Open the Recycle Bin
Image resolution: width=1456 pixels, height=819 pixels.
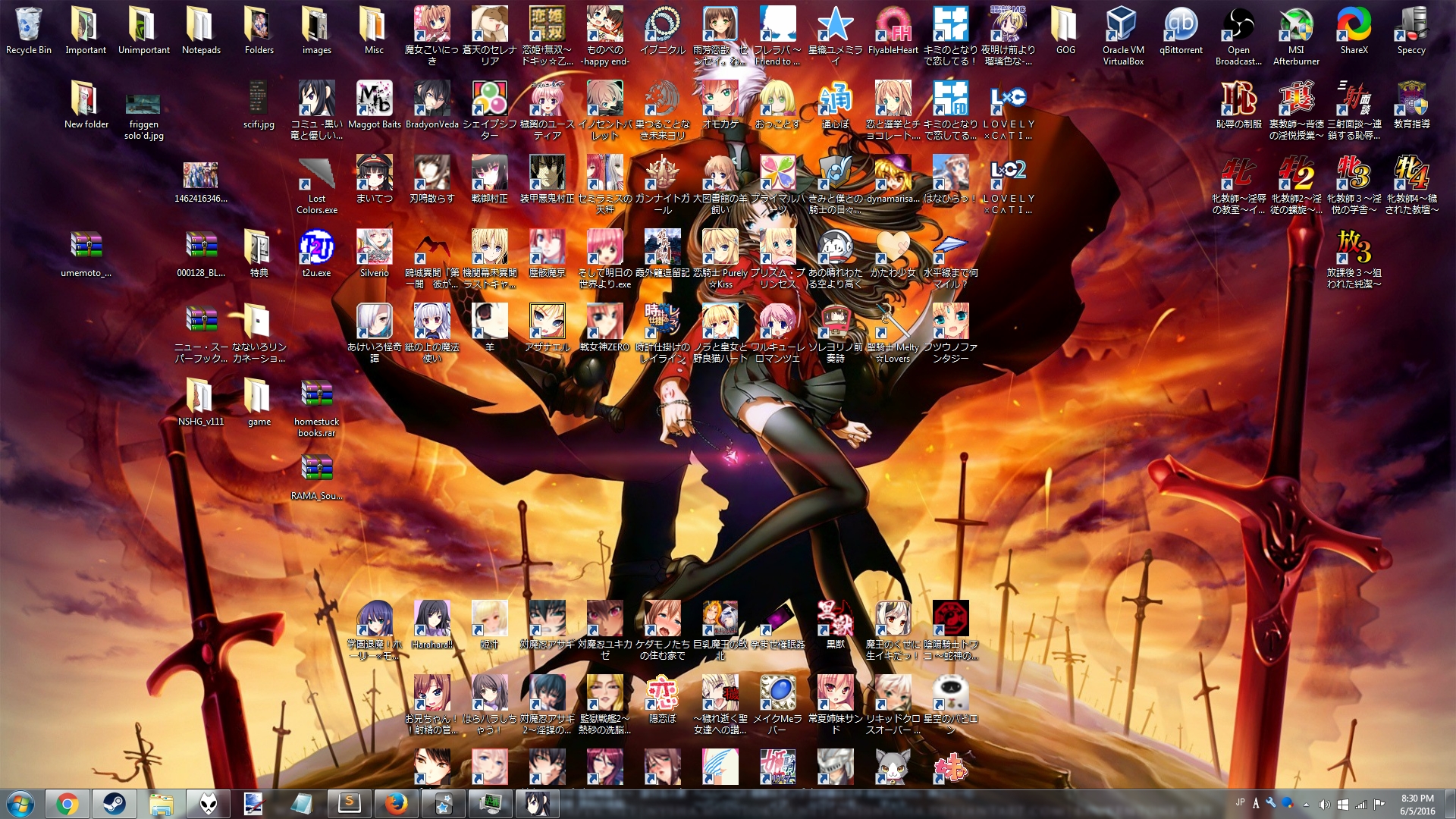point(29,30)
